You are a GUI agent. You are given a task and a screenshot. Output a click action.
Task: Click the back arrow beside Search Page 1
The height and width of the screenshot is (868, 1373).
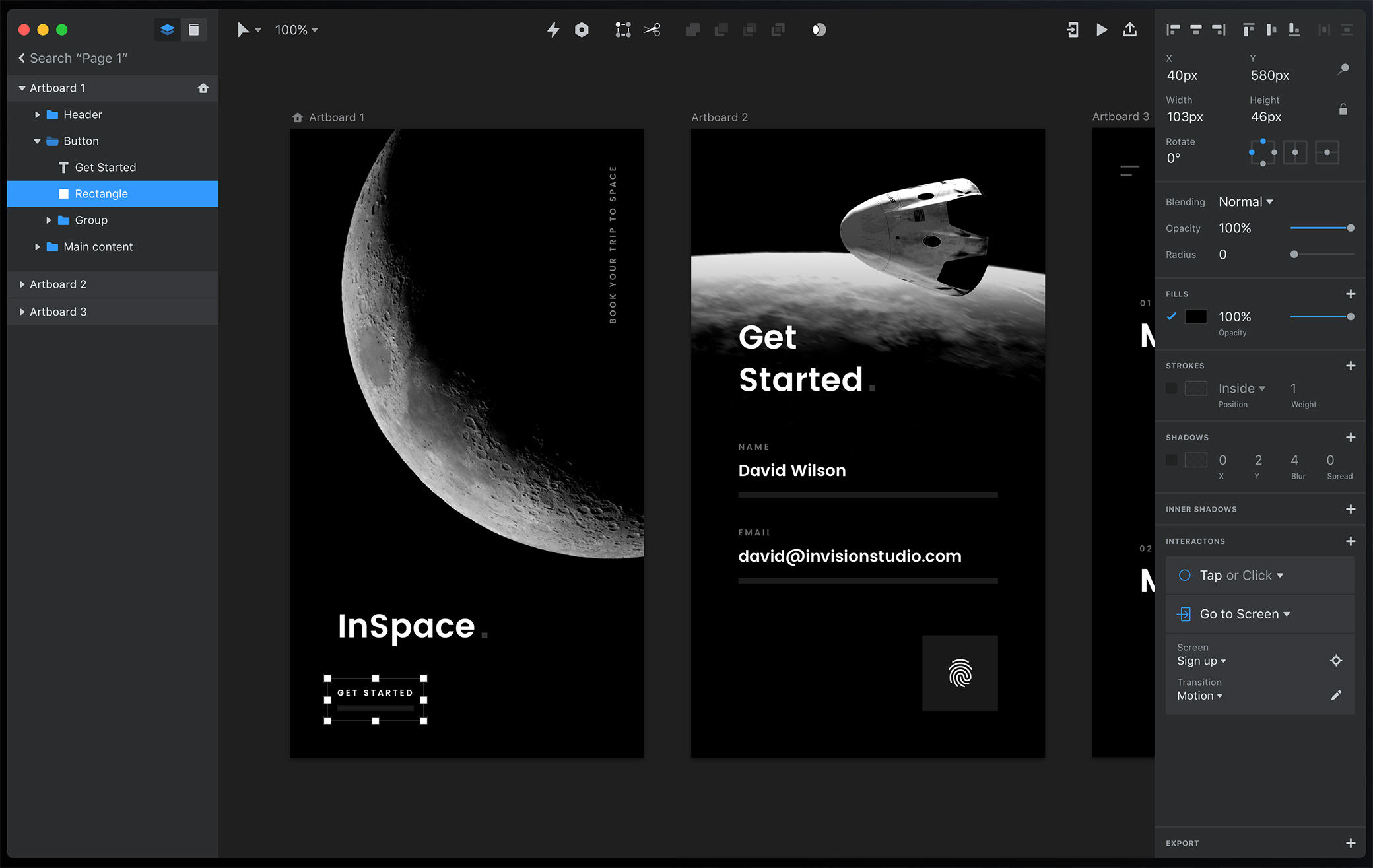click(20, 58)
